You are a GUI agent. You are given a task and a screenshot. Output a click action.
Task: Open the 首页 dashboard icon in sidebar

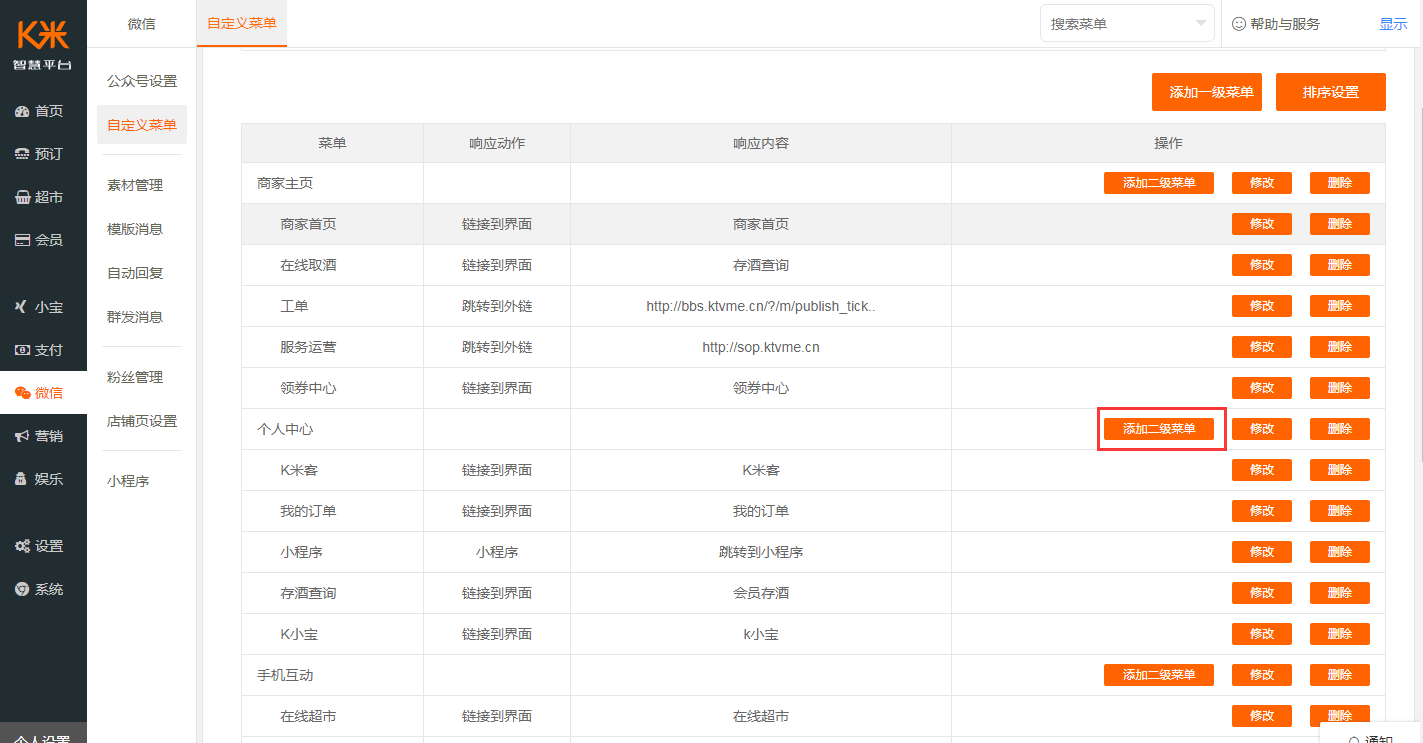pyautogui.click(x=22, y=111)
